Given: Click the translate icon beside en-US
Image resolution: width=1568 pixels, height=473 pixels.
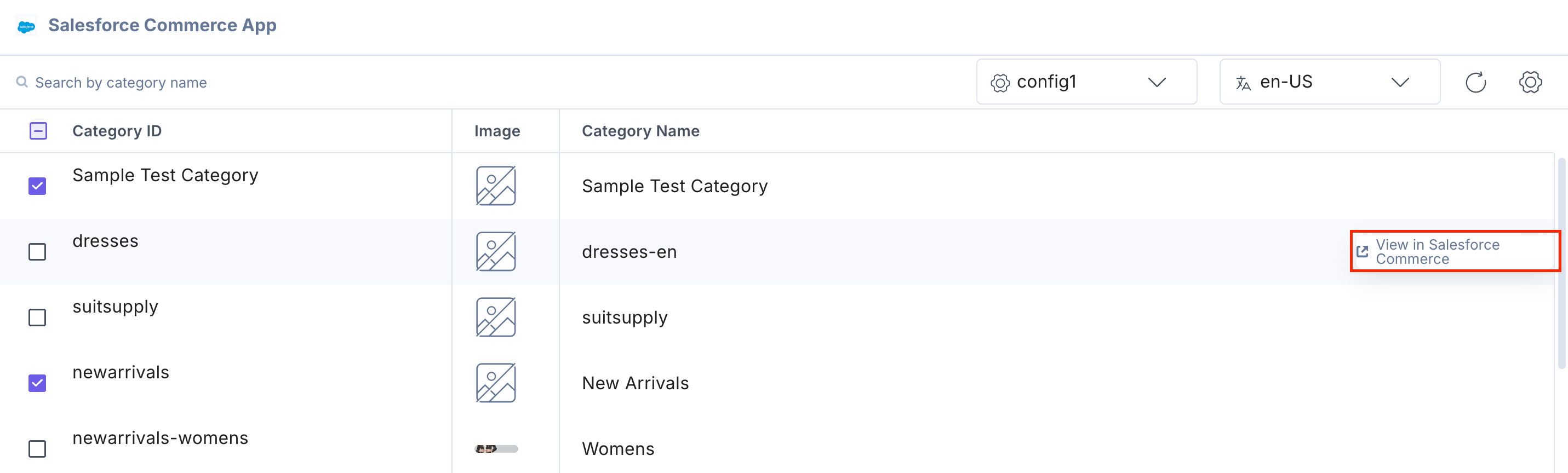Looking at the screenshot, I should [x=1243, y=83].
